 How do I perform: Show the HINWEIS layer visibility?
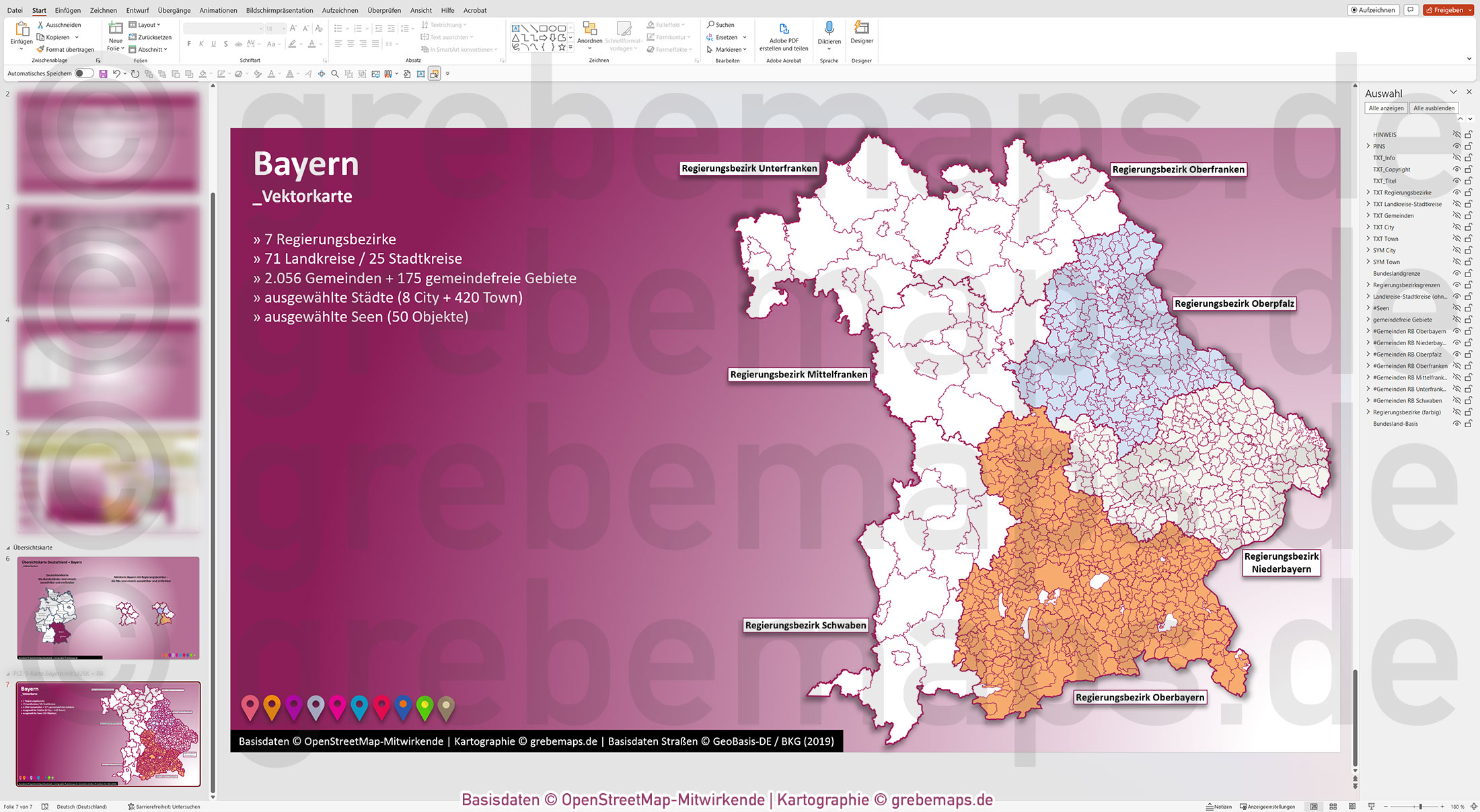pos(1456,134)
